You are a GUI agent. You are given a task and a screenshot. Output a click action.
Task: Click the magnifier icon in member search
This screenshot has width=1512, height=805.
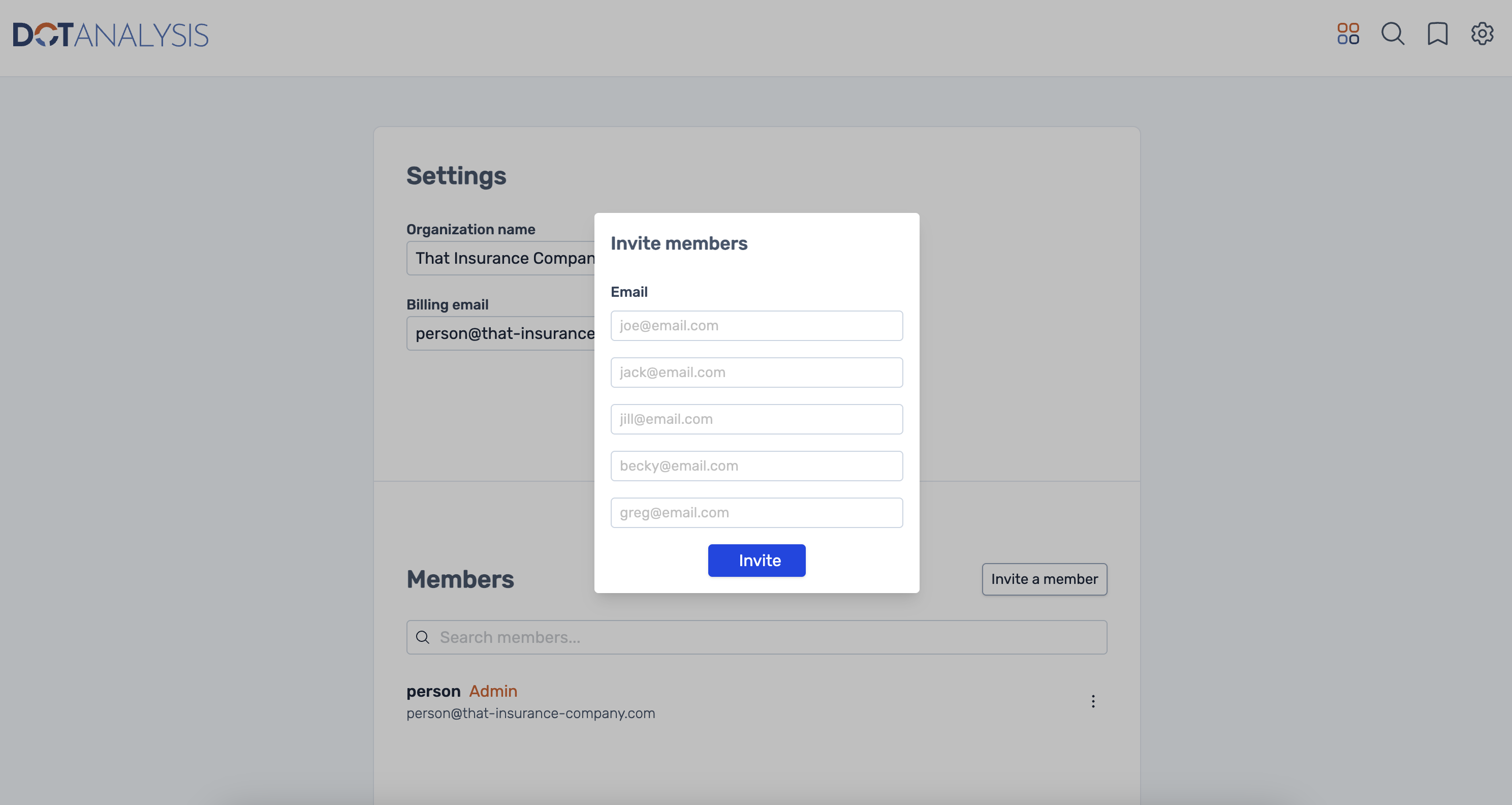tap(423, 637)
